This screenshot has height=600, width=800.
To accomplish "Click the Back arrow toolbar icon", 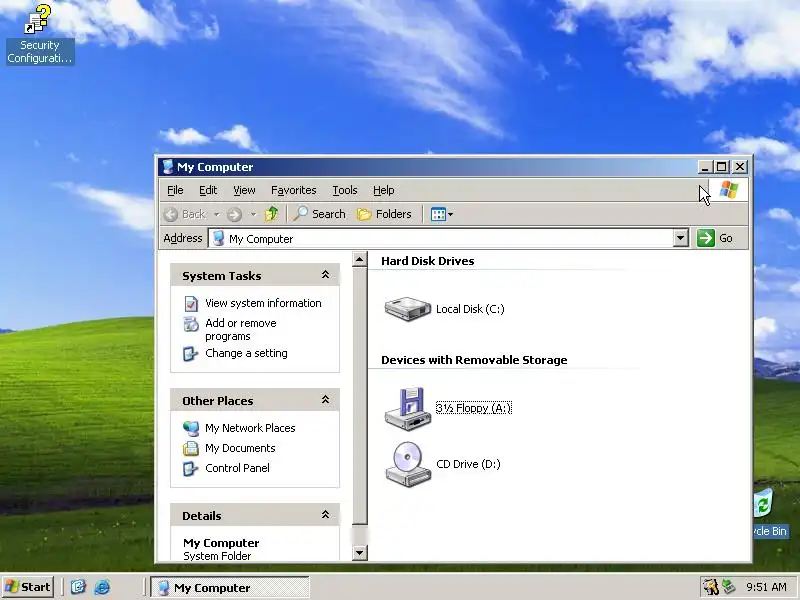I will coord(171,214).
